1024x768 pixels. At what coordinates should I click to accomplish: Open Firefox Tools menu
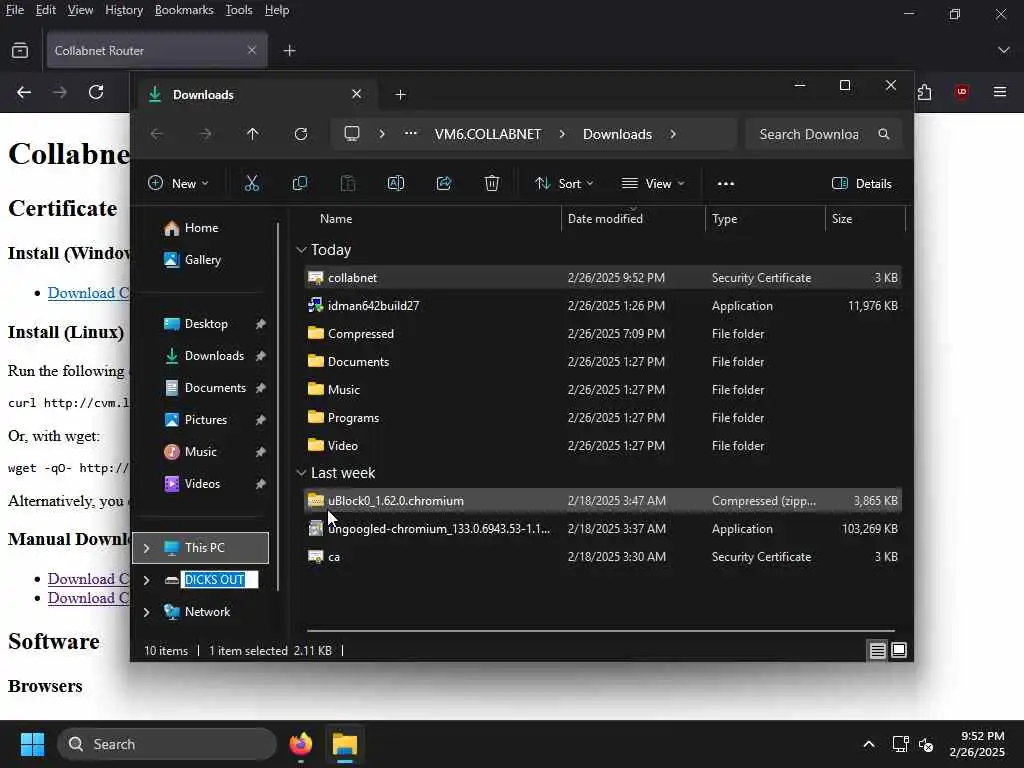[238, 10]
